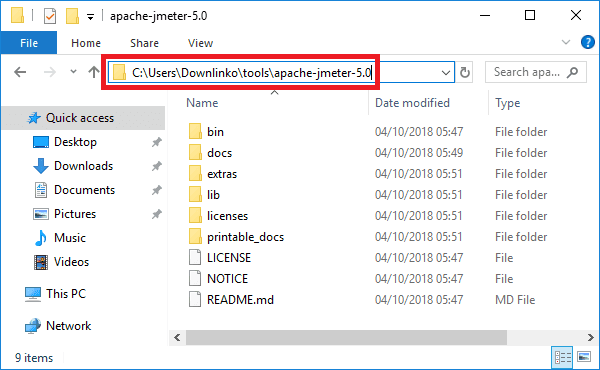The height and width of the screenshot is (370, 600).
Task: Click the search magnifier icon
Action: point(572,72)
